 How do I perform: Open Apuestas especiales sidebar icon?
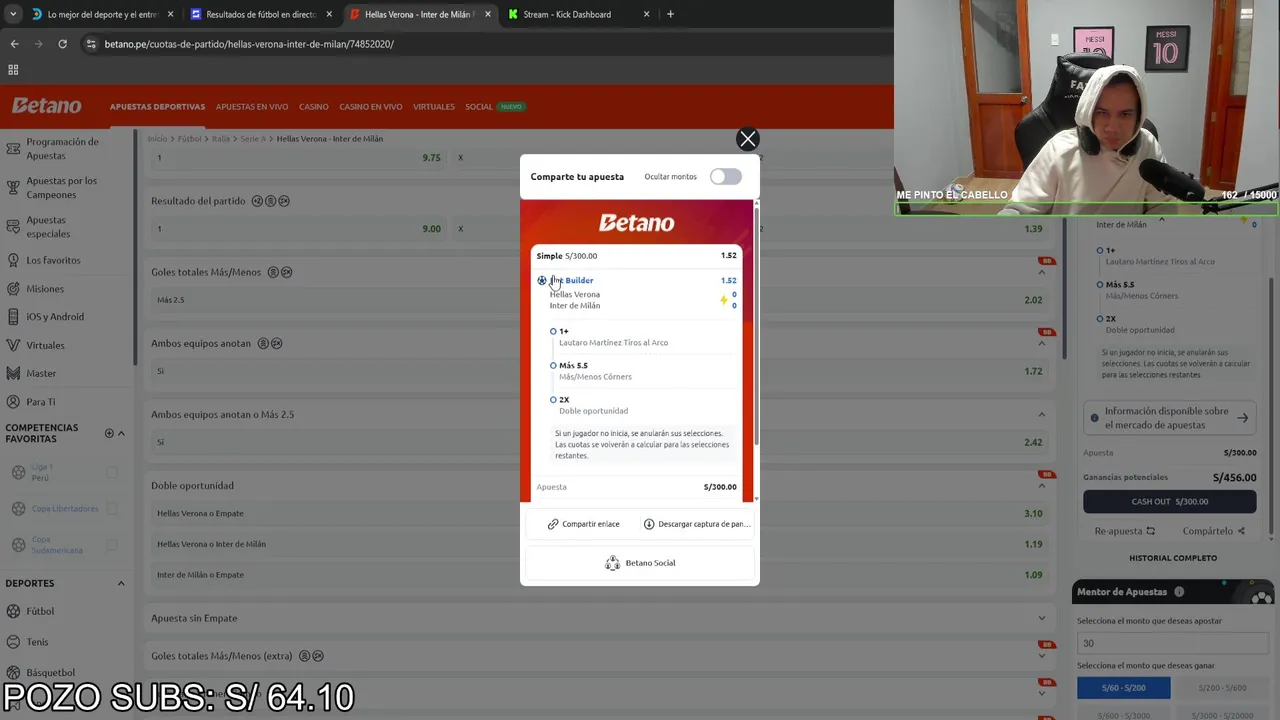tap(13, 227)
